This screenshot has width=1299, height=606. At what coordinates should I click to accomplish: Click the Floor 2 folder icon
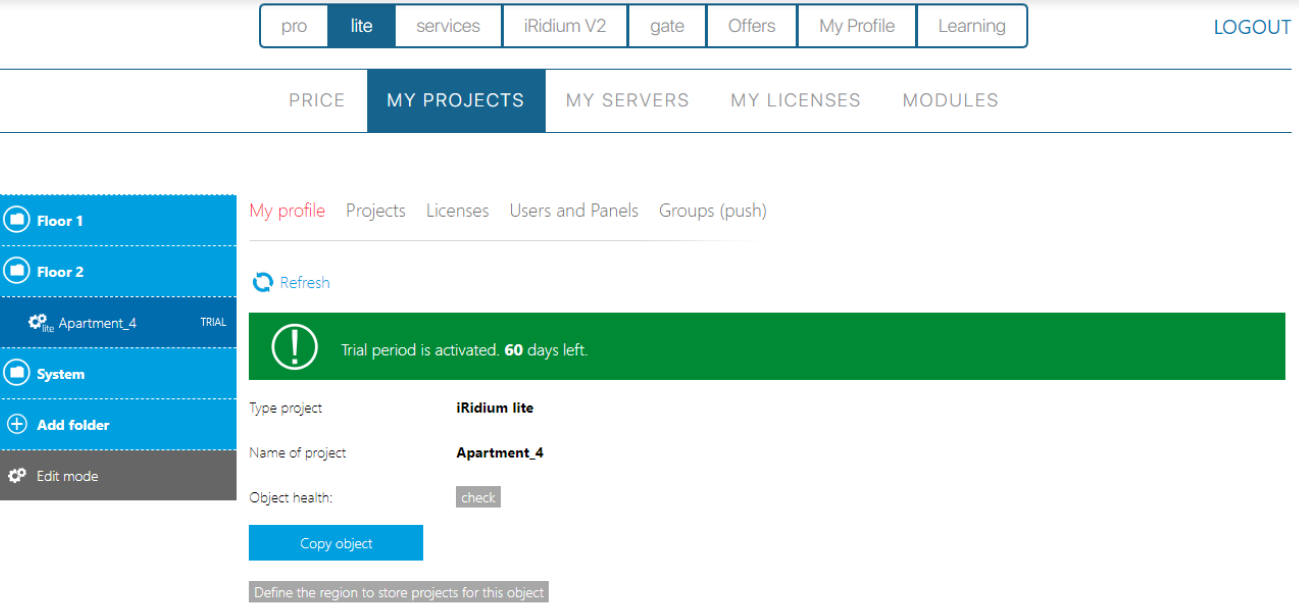click(x=17, y=271)
